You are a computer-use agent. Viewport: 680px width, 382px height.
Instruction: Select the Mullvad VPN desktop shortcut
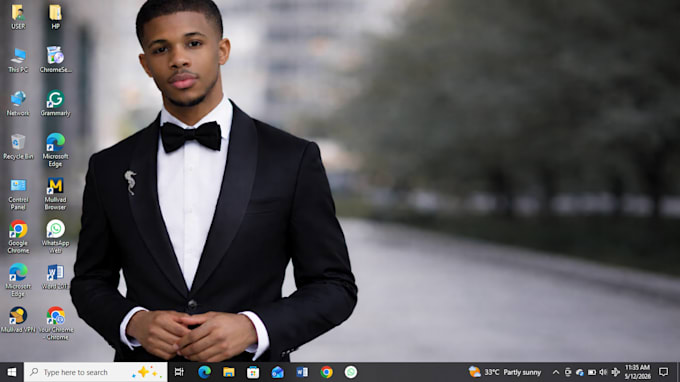click(x=18, y=320)
